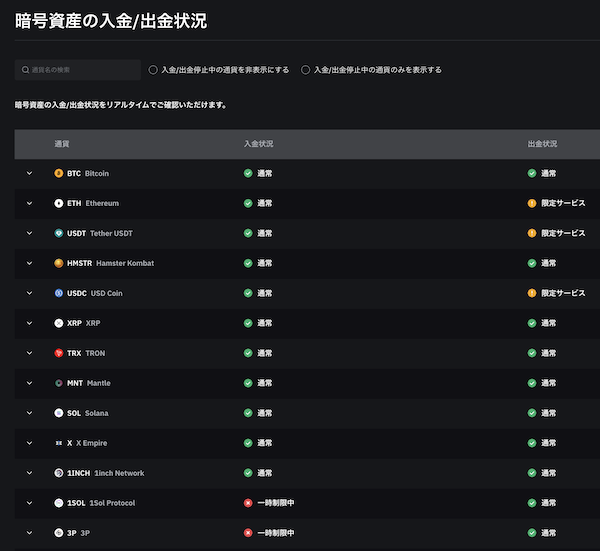Click the Tether USDT name text
Screen dimensions: 600x551
(x=111, y=233)
